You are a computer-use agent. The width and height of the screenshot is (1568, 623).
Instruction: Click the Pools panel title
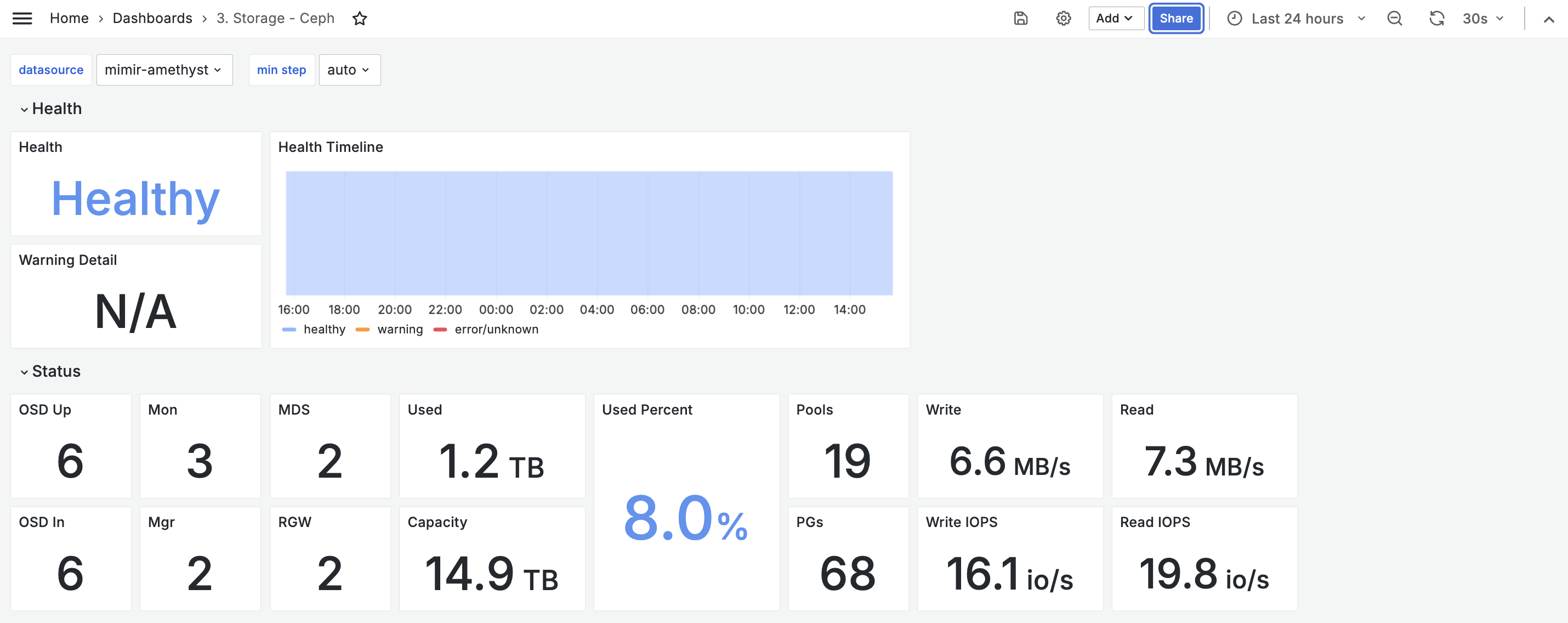(x=815, y=410)
